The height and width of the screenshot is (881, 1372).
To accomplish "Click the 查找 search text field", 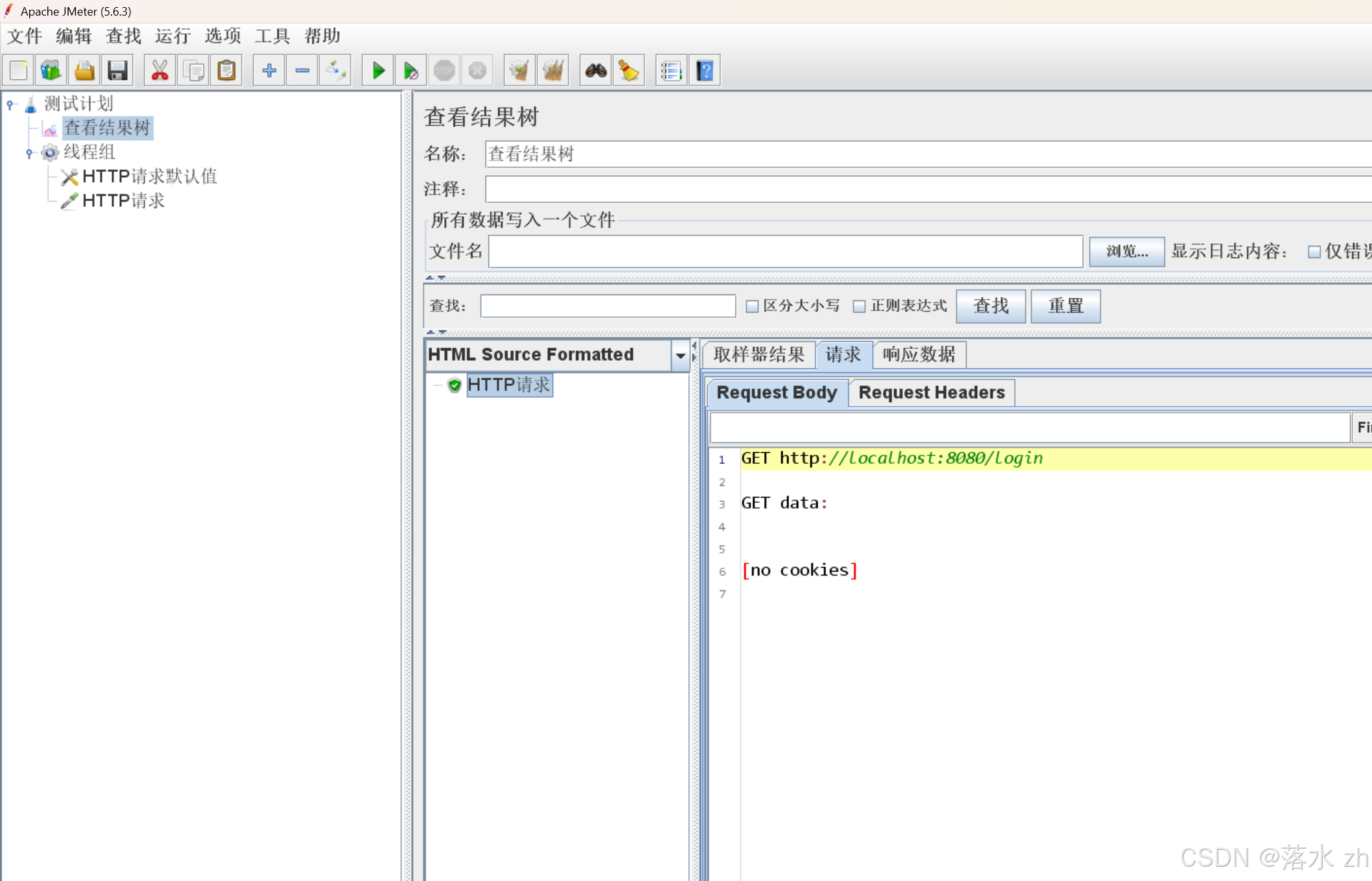I will point(608,306).
